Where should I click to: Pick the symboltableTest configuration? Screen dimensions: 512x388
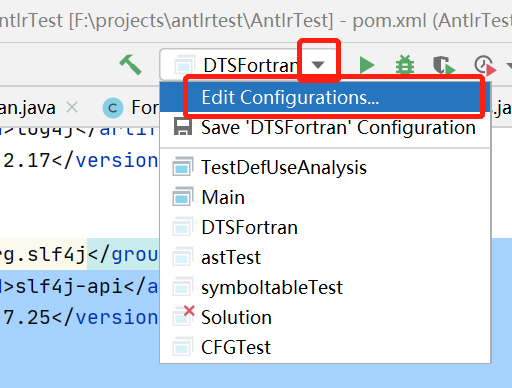point(325,287)
